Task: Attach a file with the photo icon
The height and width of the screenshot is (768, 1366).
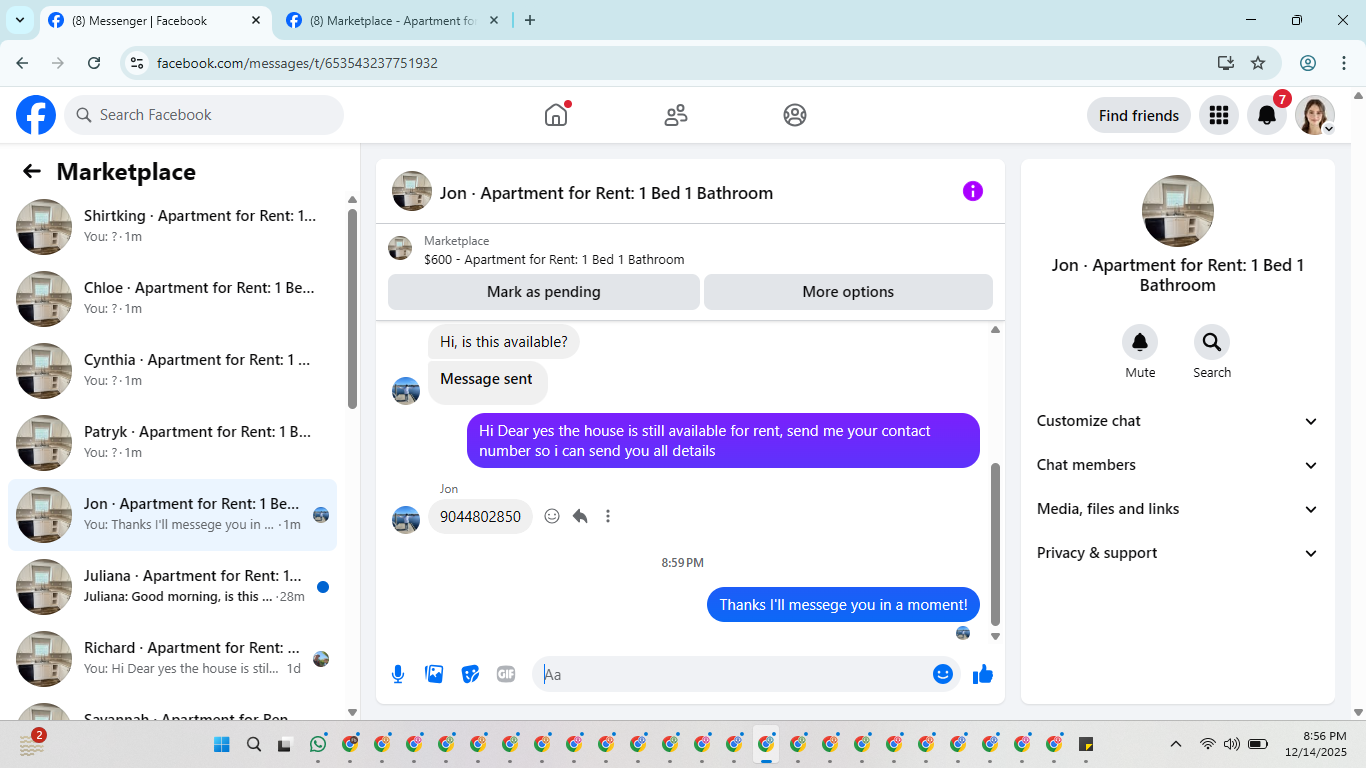Action: click(434, 674)
